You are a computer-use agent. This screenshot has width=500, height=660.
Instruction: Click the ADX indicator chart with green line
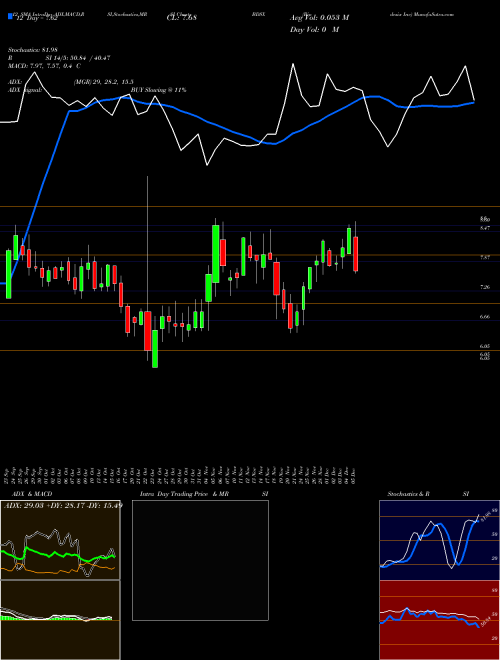click(x=60, y=540)
